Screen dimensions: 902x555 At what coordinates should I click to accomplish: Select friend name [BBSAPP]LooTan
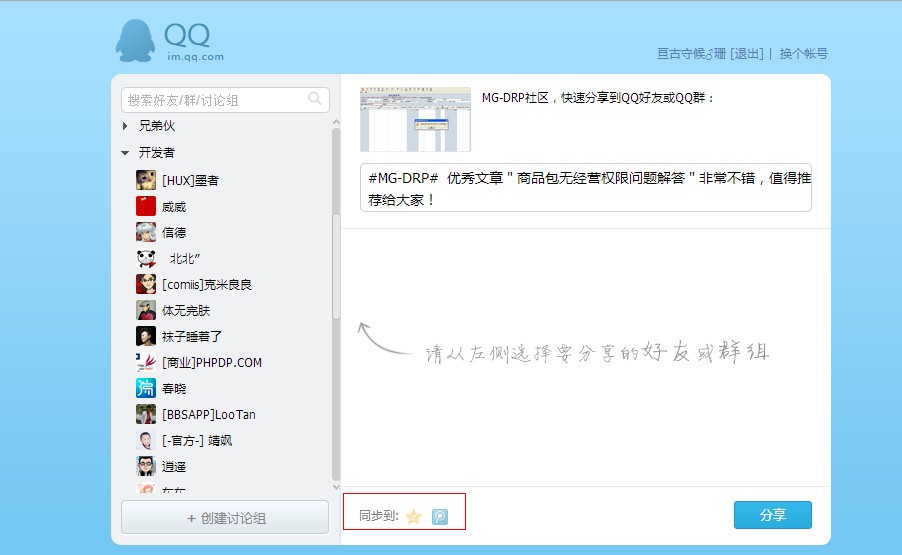209,415
